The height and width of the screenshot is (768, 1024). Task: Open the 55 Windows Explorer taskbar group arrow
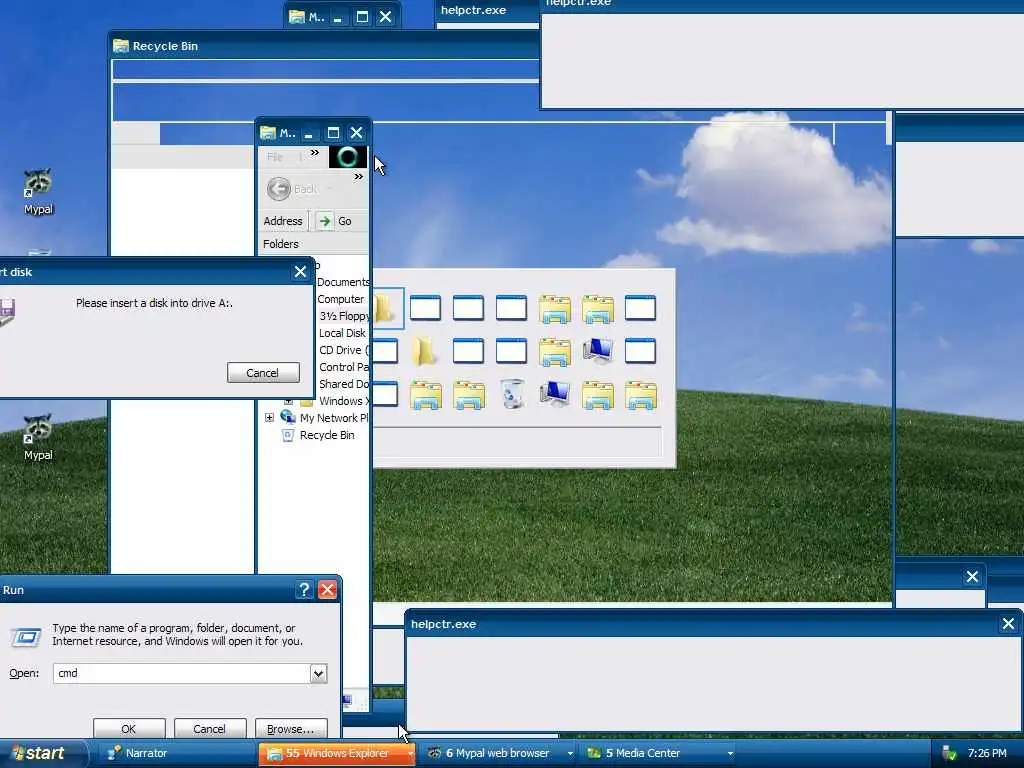(x=410, y=754)
